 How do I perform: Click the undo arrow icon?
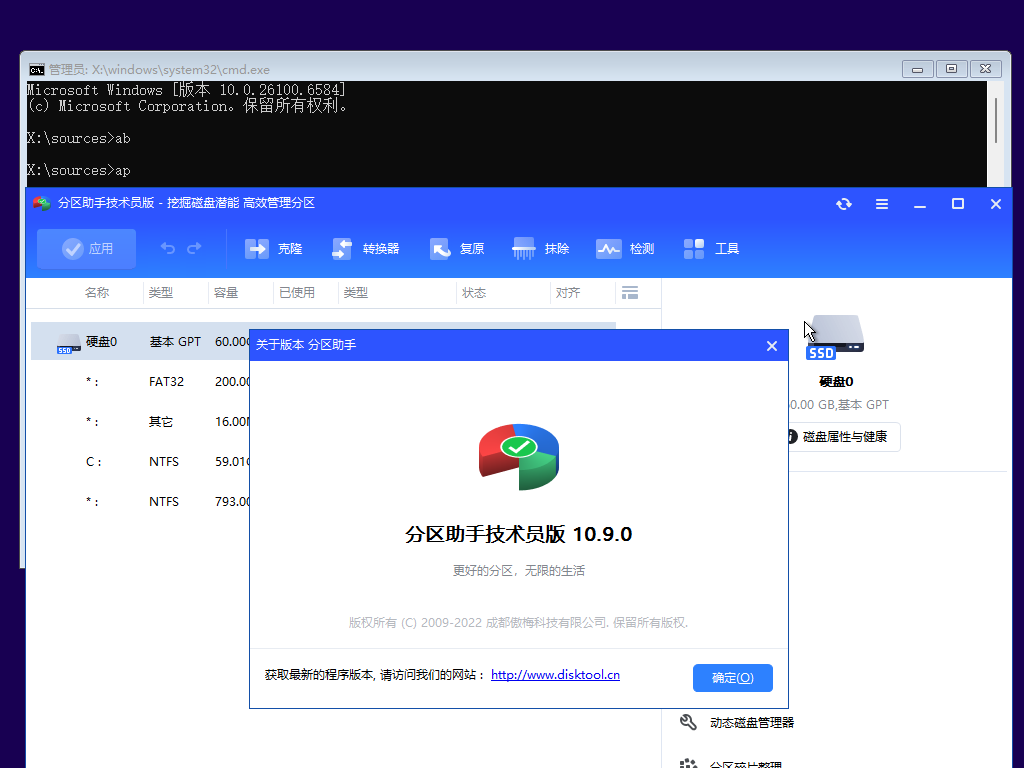click(168, 248)
